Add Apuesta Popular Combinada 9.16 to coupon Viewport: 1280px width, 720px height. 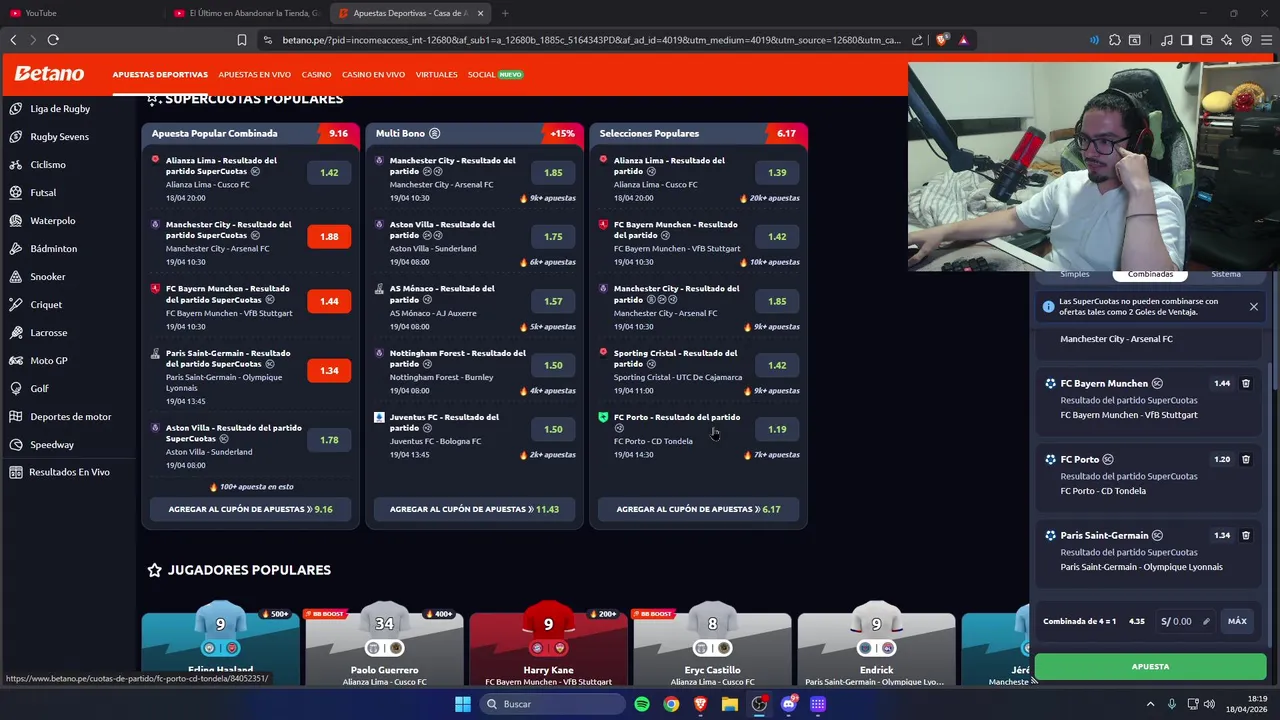tap(250, 509)
